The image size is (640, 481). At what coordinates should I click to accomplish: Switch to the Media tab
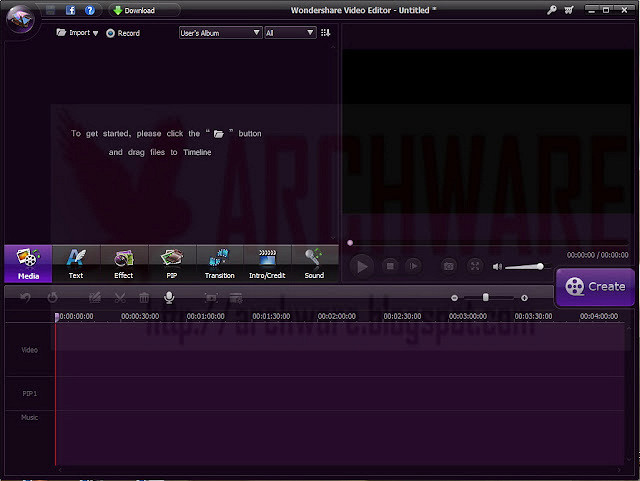(x=28, y=264)
